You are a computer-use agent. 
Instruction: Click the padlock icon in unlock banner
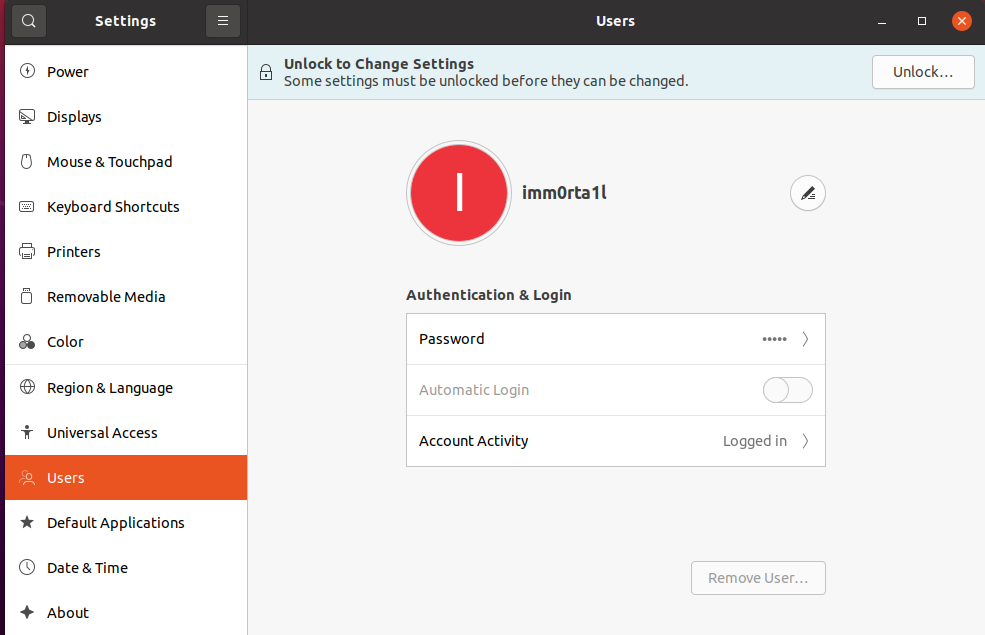pos(266,72)
